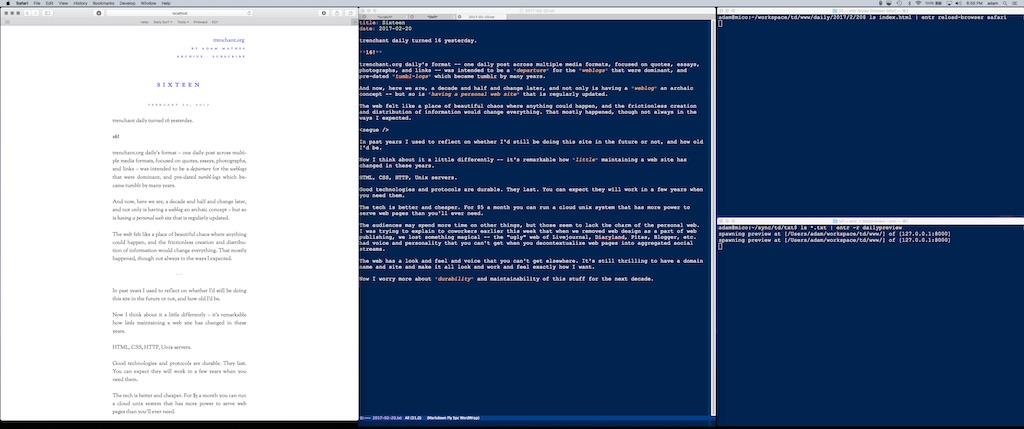This screenshot has height=429, width=1024.
Task: Click the extension icon right of address bar
Action: 324,13
